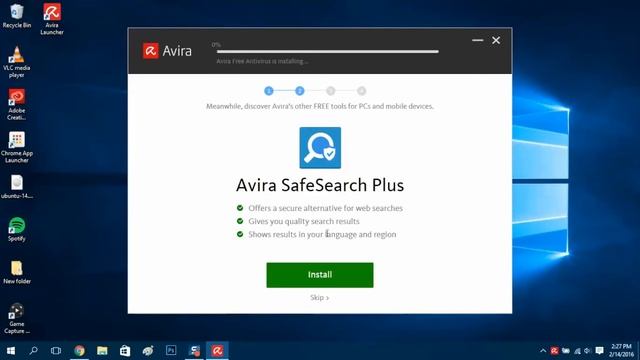Select the Avira Launcher desktop shortcut

pos(52,19)
